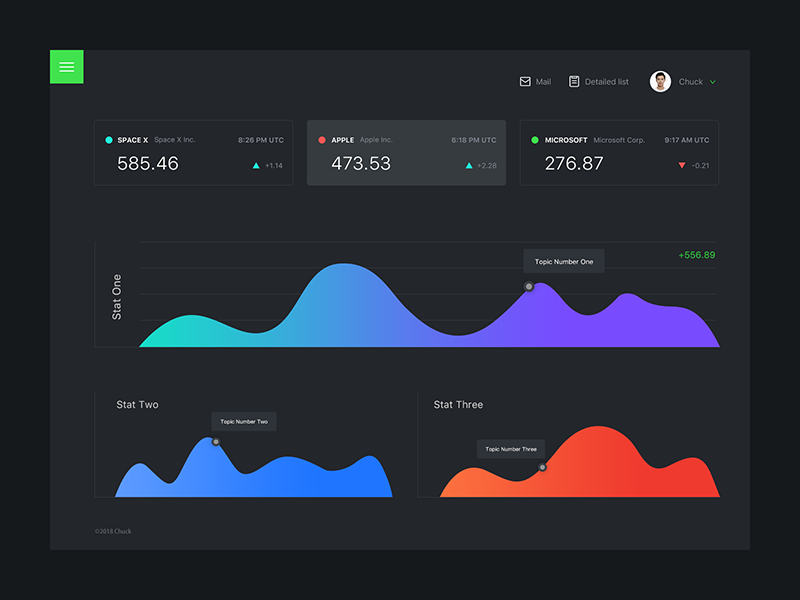Click the Topic Number Two tooltip
Image resolution: width=800 pixels, height=600 pixels.
click(x=244, y=421)
